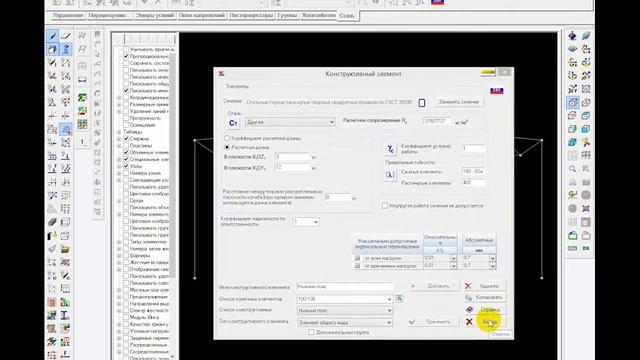Image resolution: width=640 pixels, height=360 pixels.
Task: Click the pencil tool icon at the top left
Action: (x=53, y=36)
